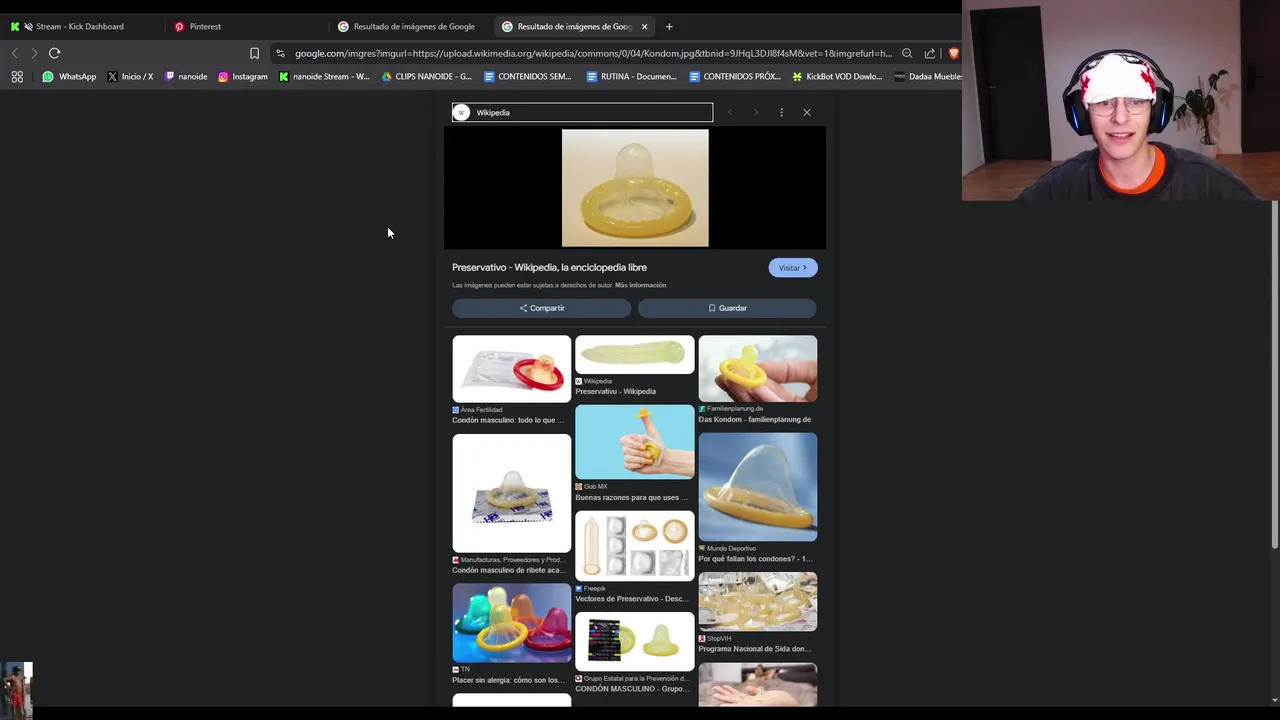
Task: Click the share page icon in address bar
Action: click(x=930, y=54)
